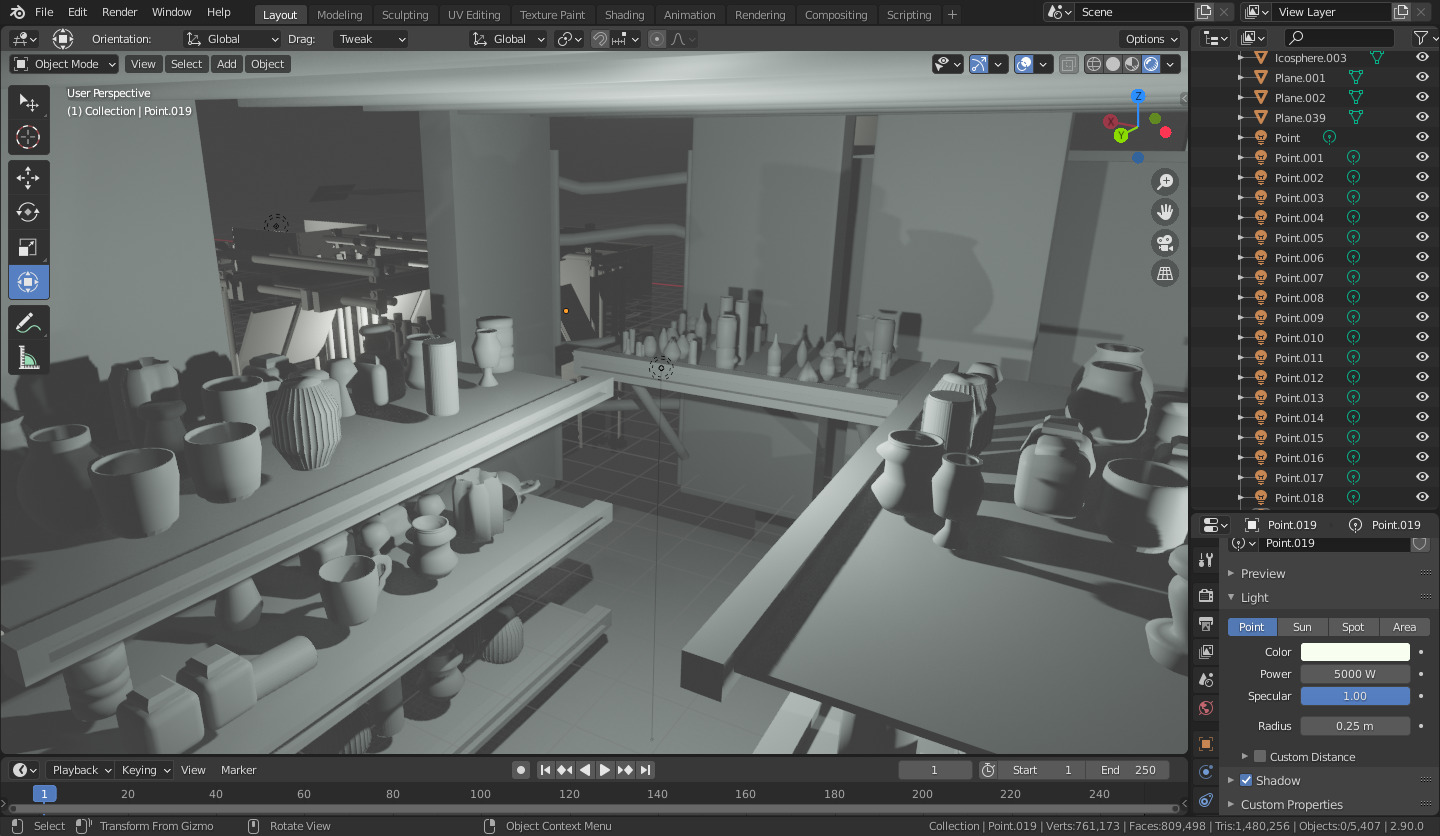Click frame 1 timeline marker

44,794
